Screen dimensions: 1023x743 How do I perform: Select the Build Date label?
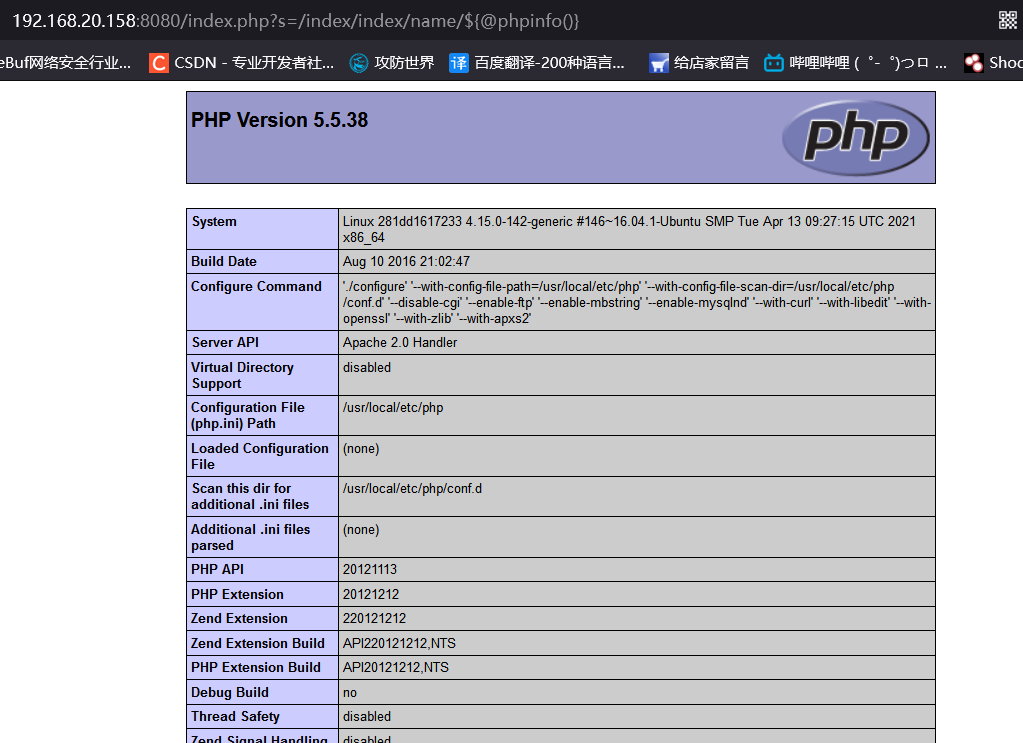(224, 261)
